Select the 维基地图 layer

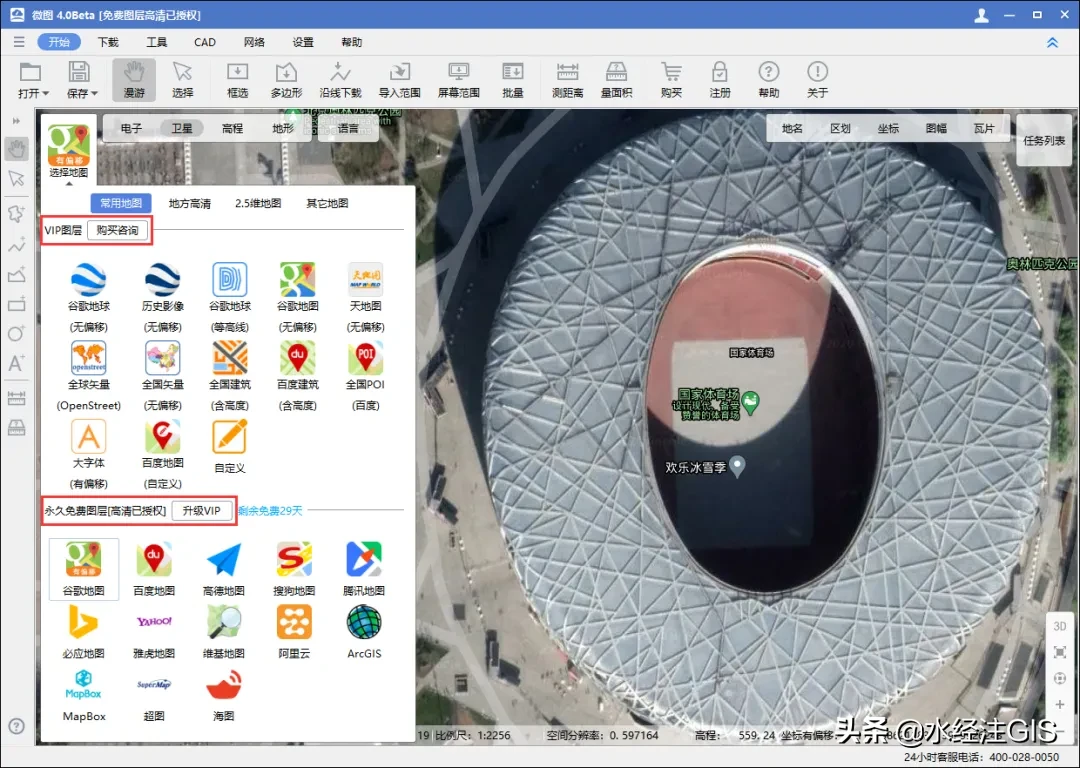click(224, 632)
